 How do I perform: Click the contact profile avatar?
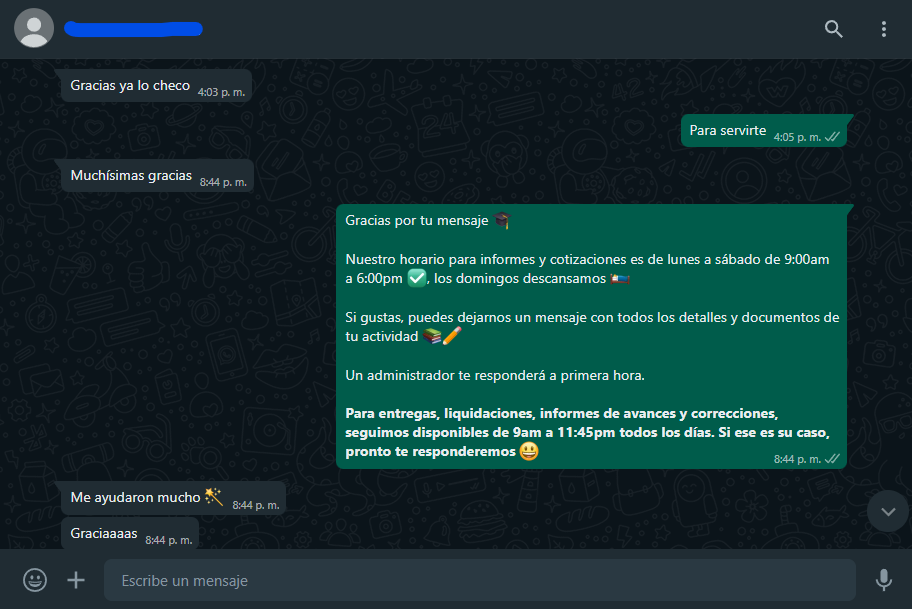point(34,28)
